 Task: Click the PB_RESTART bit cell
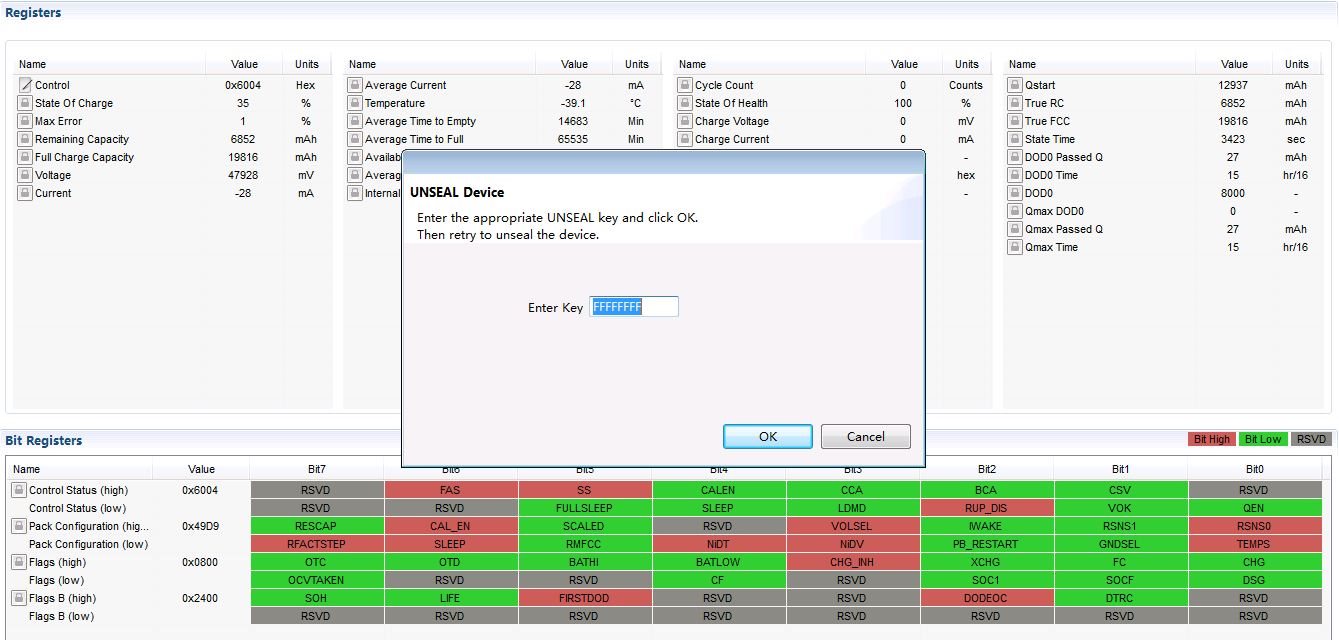click(x=986, y=544)
